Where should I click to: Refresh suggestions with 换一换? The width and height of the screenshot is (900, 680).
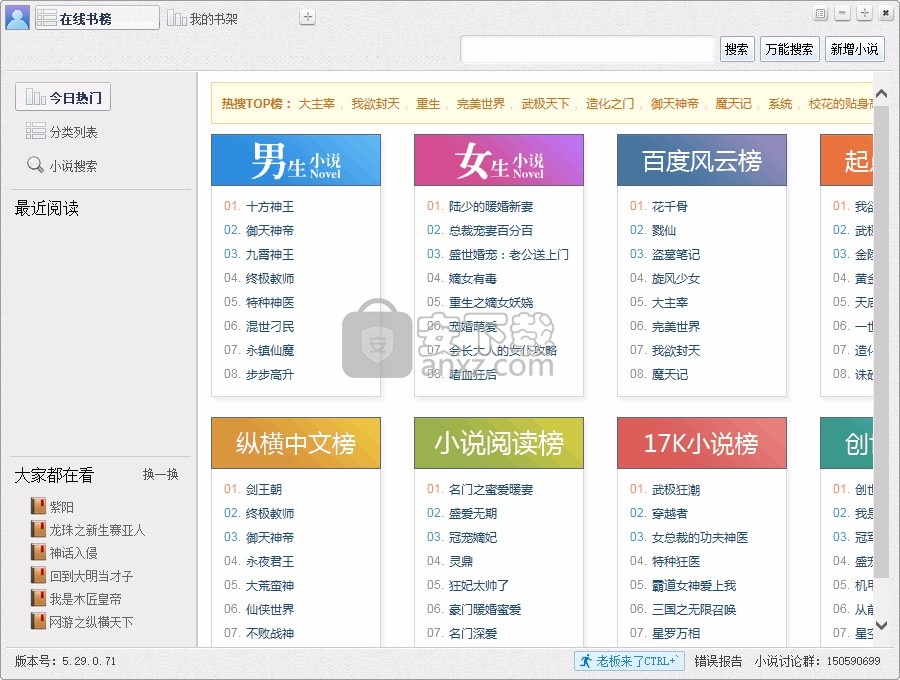click(x=160, y=474)
